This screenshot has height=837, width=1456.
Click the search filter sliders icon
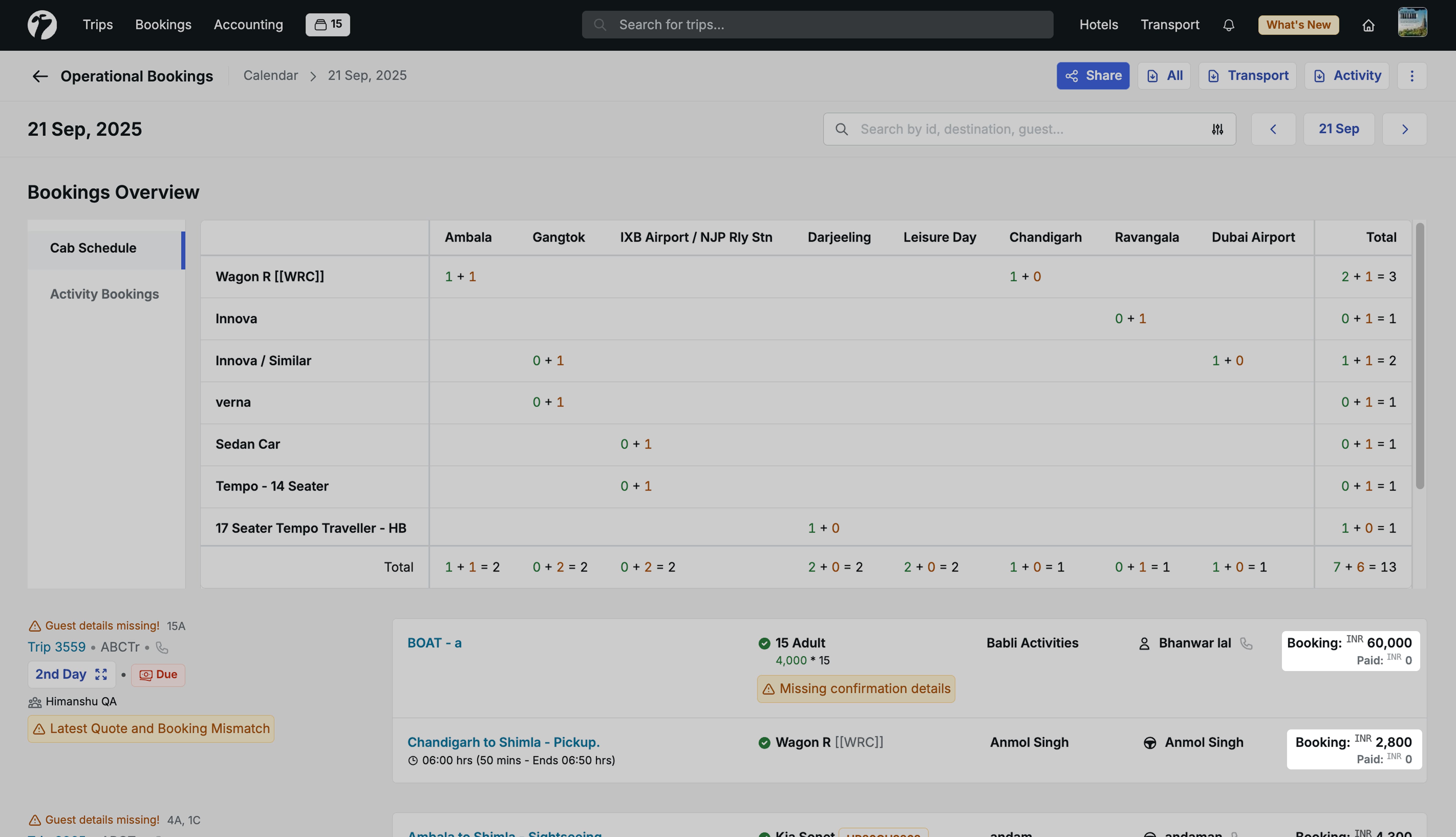1218,129
